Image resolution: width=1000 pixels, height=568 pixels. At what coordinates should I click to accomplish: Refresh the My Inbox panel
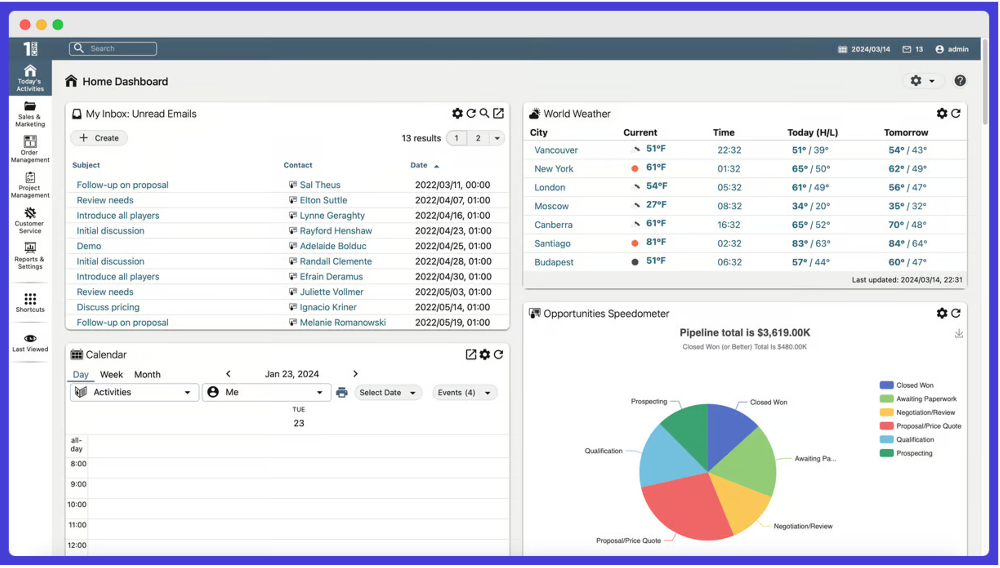point(471,113)
